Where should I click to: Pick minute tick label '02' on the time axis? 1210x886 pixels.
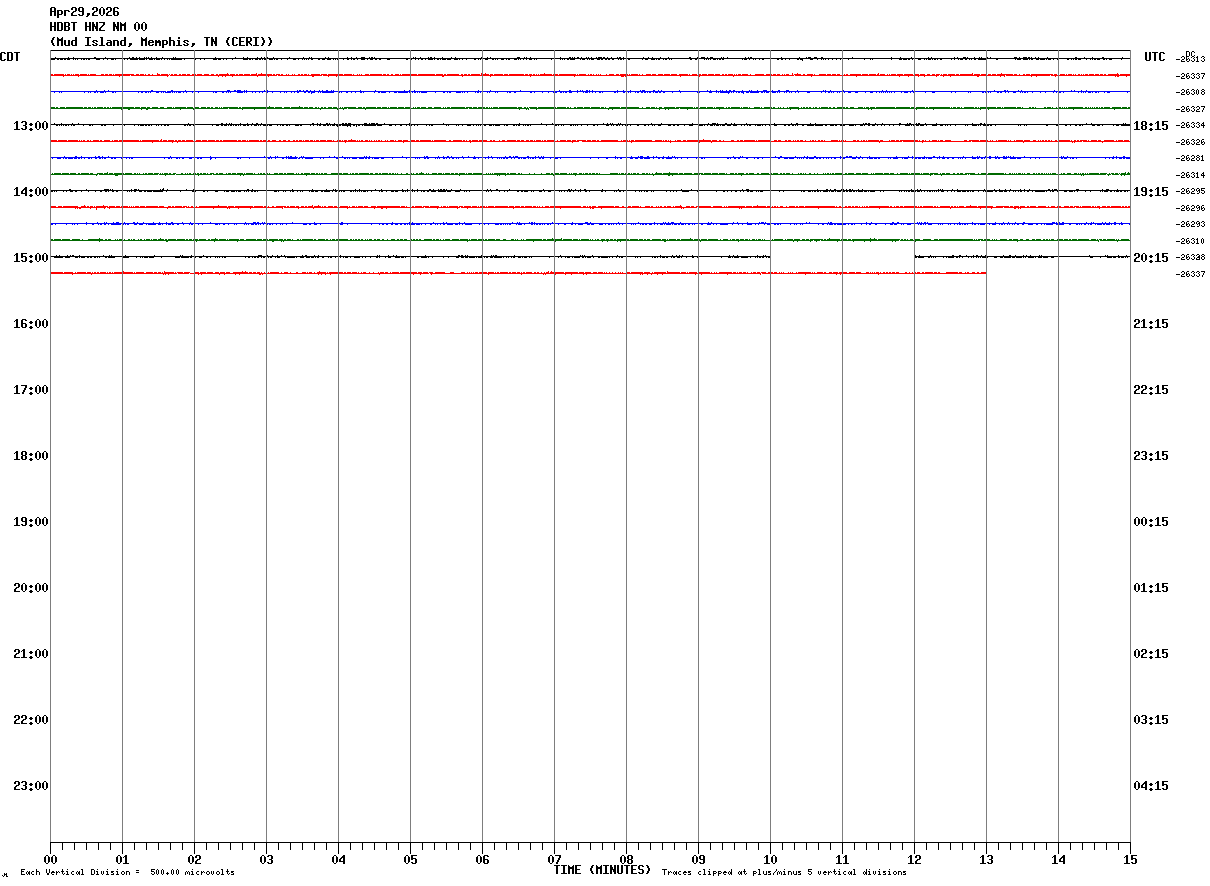194,860
